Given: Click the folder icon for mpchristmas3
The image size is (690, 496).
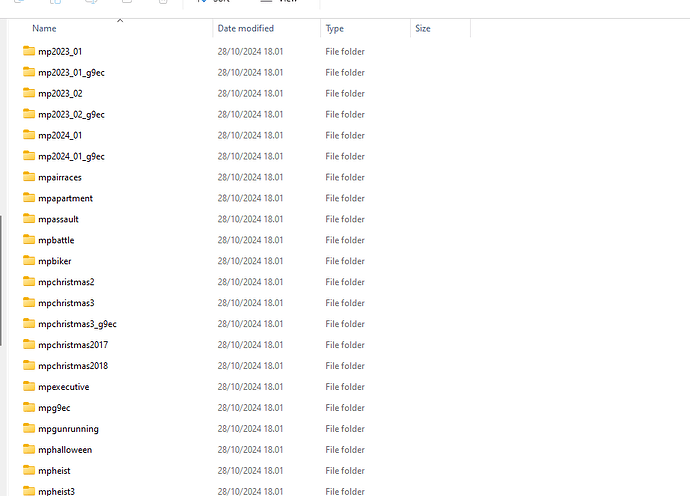Looking at the screenshot, I should [29, 302].
